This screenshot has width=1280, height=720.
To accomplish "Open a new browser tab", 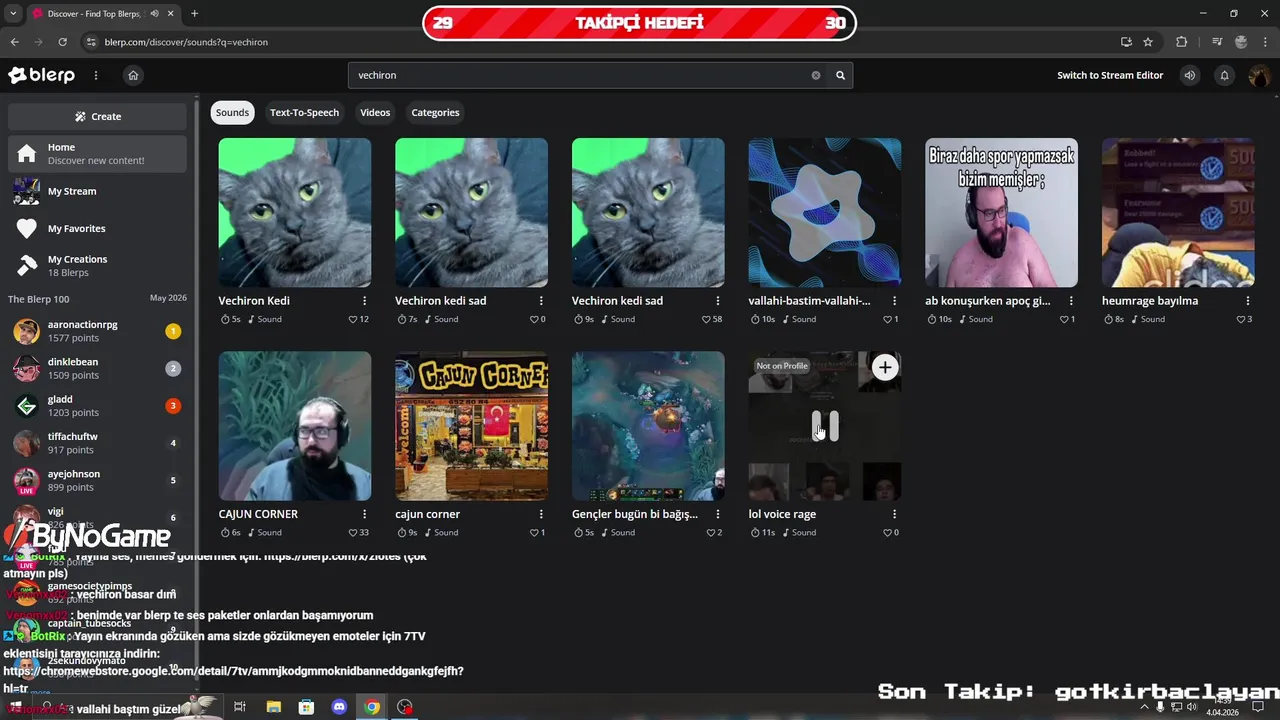I will coord(194,13).
